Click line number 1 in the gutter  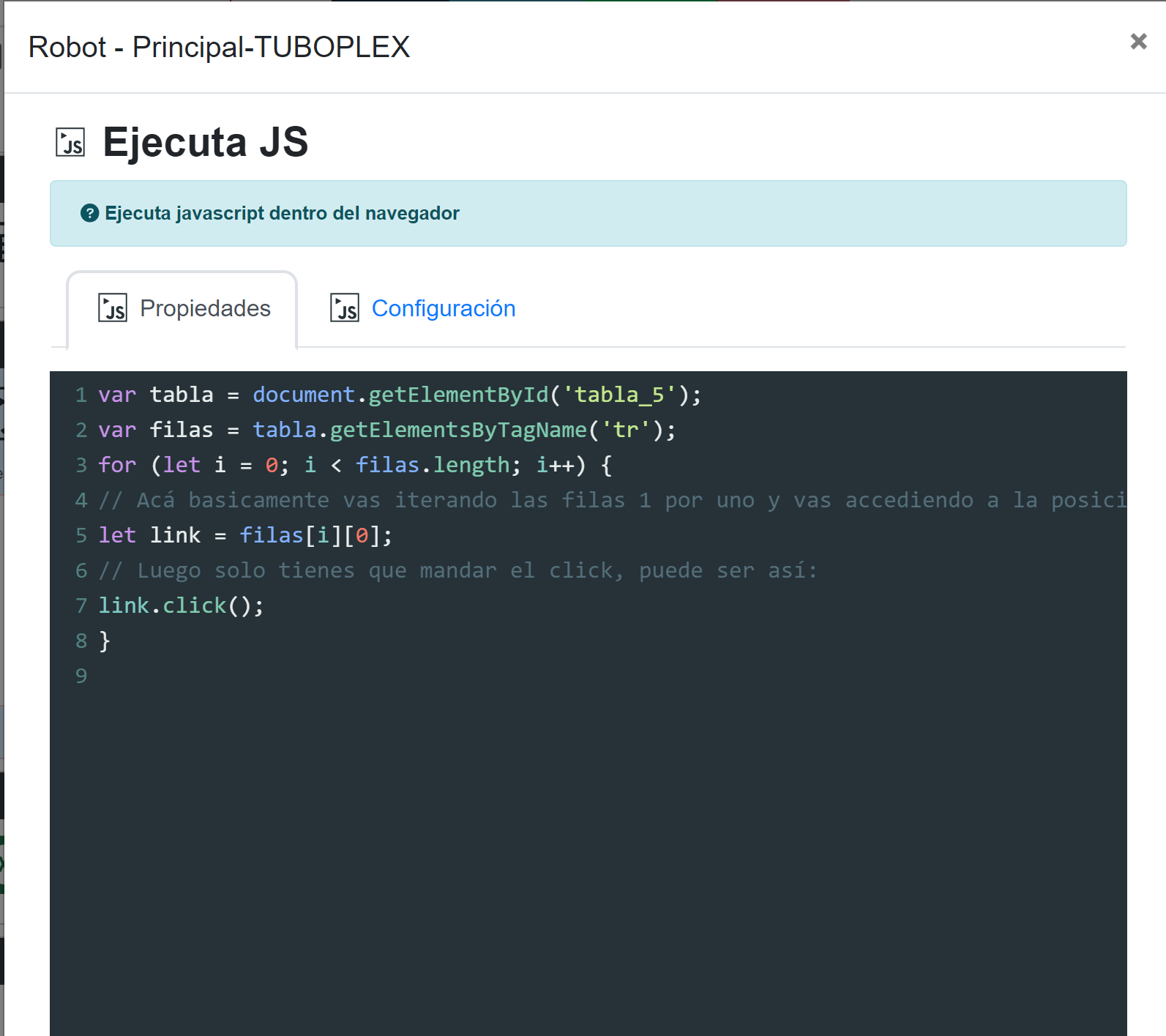pos(81,395)
